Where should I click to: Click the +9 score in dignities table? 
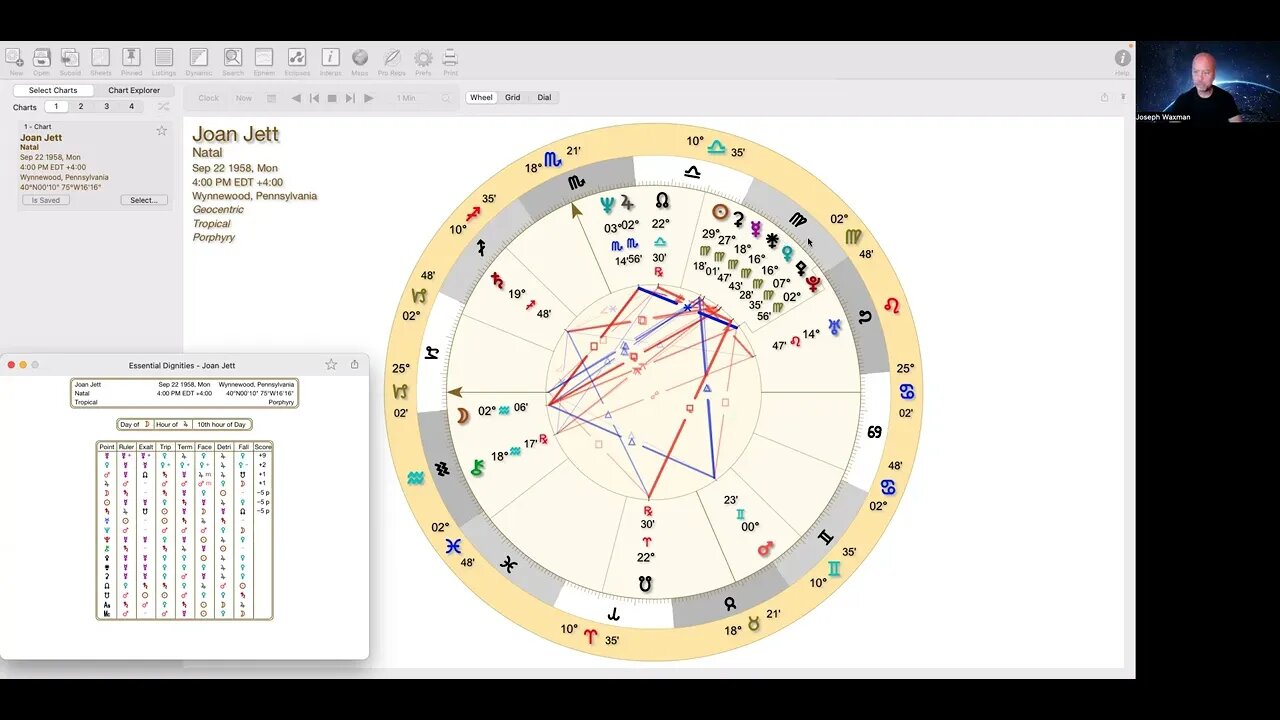click(x=263, y=456)
